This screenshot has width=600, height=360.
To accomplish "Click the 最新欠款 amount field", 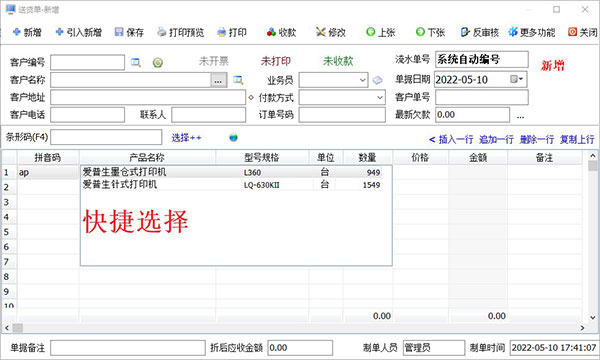I will coord(473,115).
